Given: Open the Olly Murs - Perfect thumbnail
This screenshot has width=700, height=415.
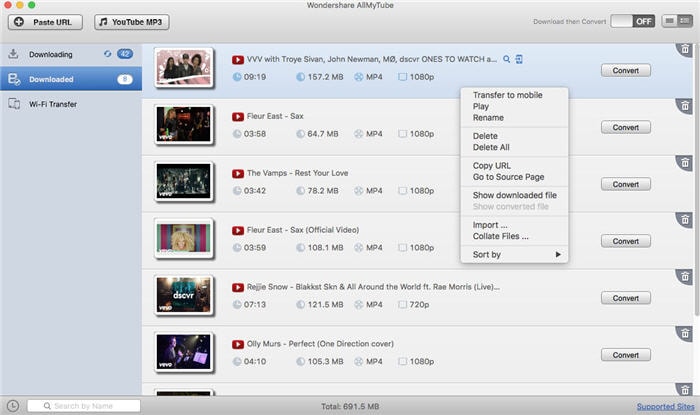Looking at the screenshot, I should 183,352.
